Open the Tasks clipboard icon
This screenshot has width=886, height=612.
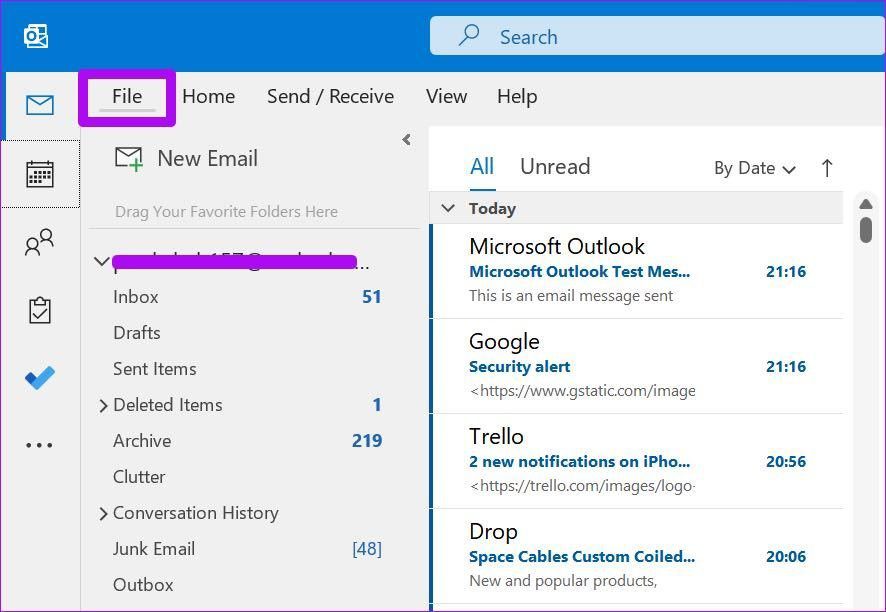(40, 310)
